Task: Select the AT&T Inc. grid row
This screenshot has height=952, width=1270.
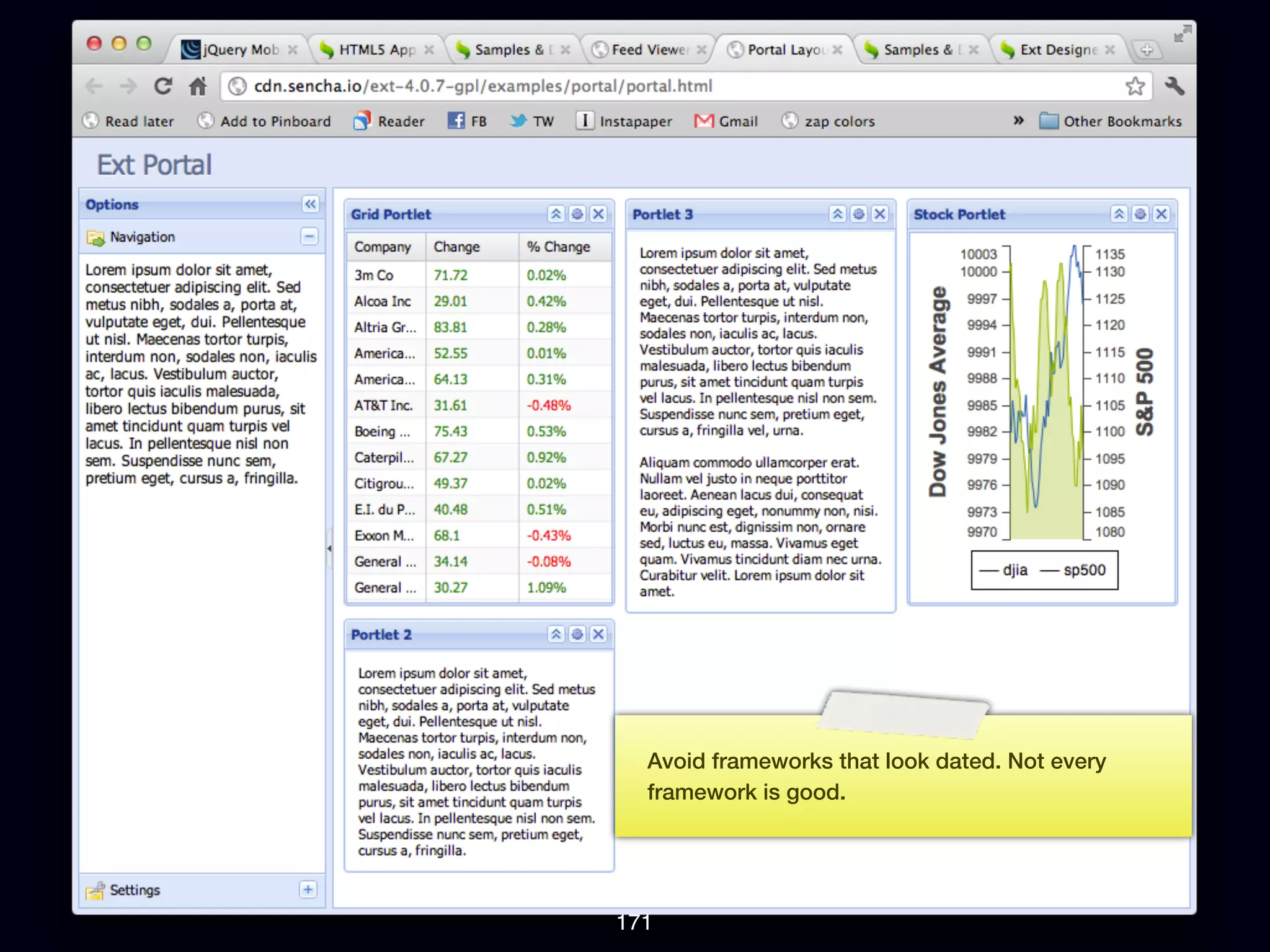Action: point(479,405)
